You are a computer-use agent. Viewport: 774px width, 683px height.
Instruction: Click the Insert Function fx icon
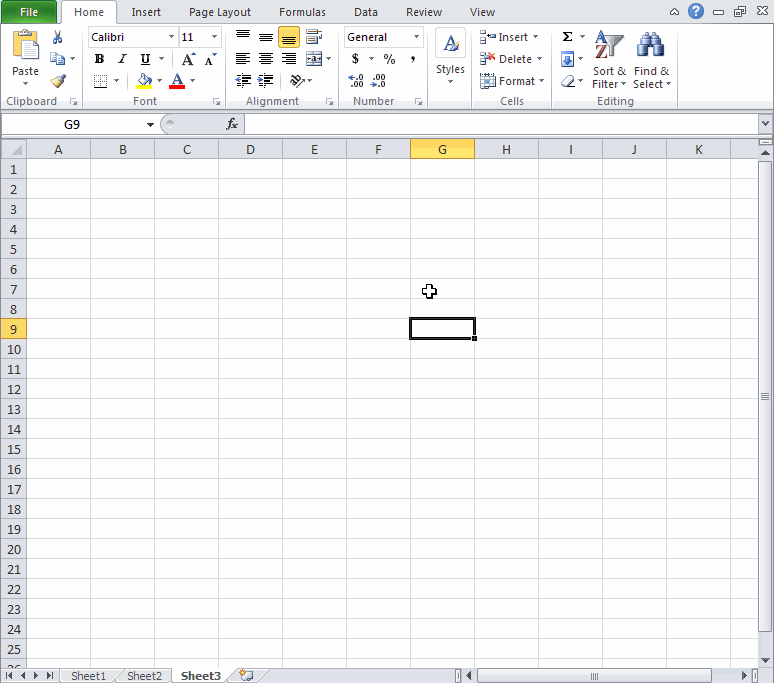click(x=232, y=124)
